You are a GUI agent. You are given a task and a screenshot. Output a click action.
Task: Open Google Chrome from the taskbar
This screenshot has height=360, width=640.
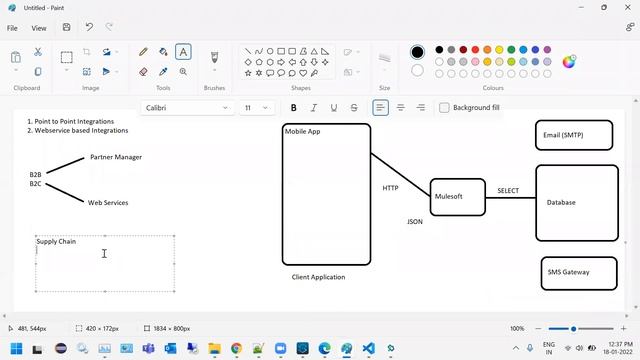click(236, 349)
